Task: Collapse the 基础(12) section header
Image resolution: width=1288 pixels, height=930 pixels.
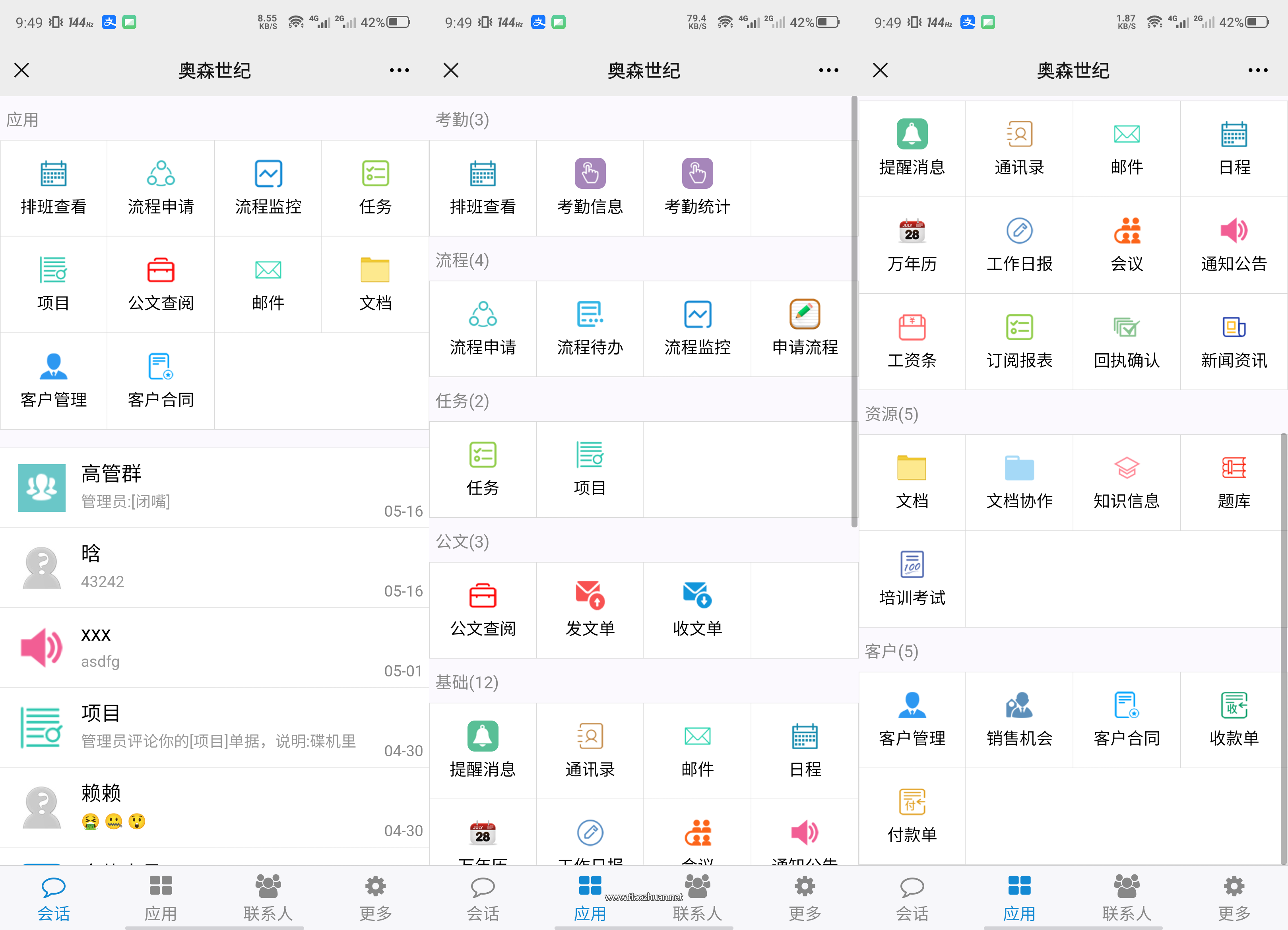Action: tap(467, 683)
